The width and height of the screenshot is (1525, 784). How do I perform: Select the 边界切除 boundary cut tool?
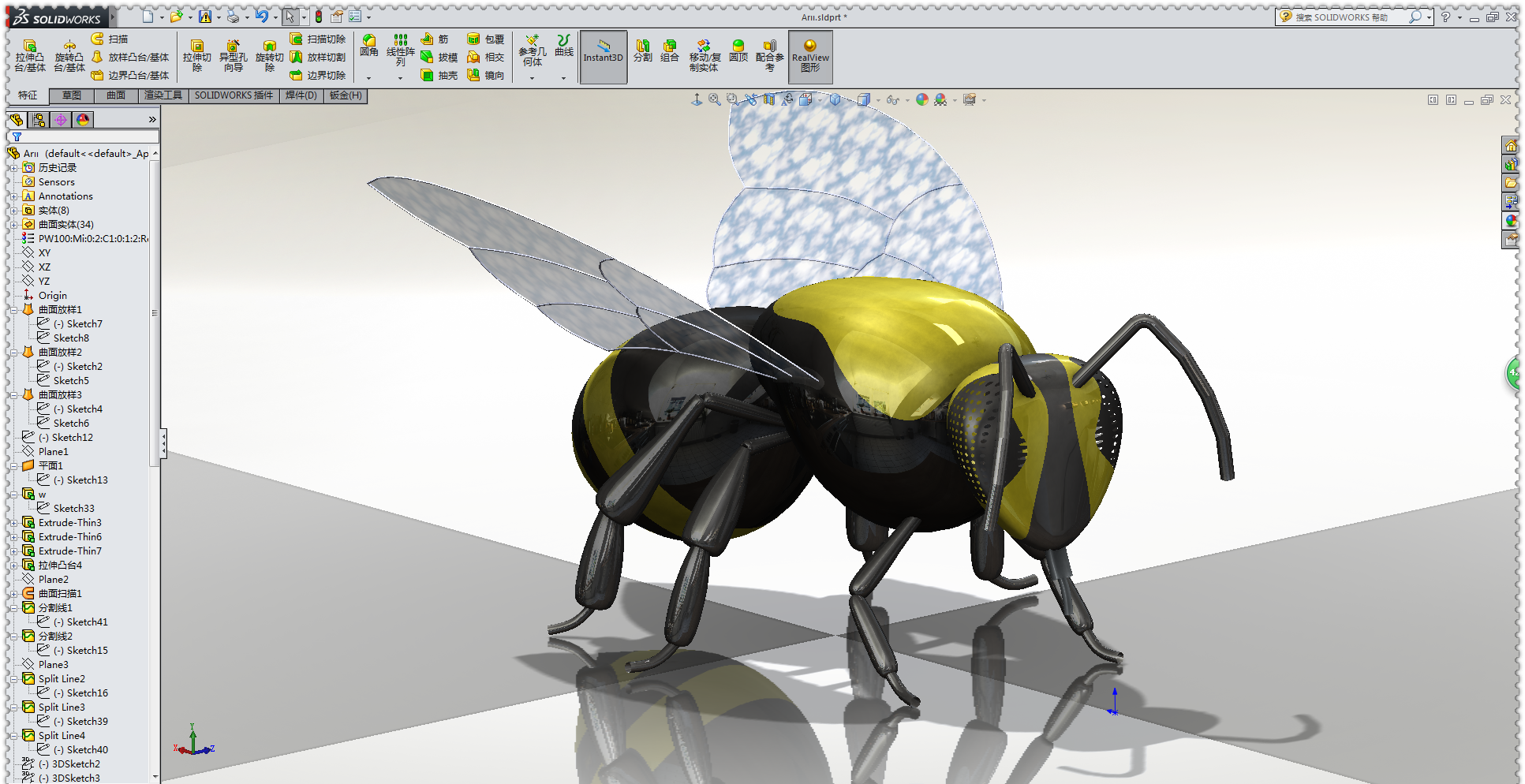click(318, 75)
